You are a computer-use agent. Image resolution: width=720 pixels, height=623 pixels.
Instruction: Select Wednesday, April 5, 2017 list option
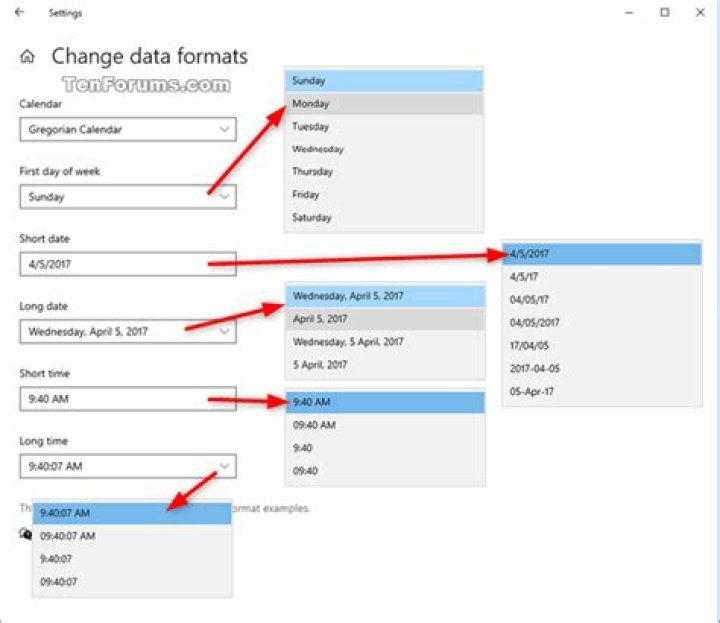[385, 296]
